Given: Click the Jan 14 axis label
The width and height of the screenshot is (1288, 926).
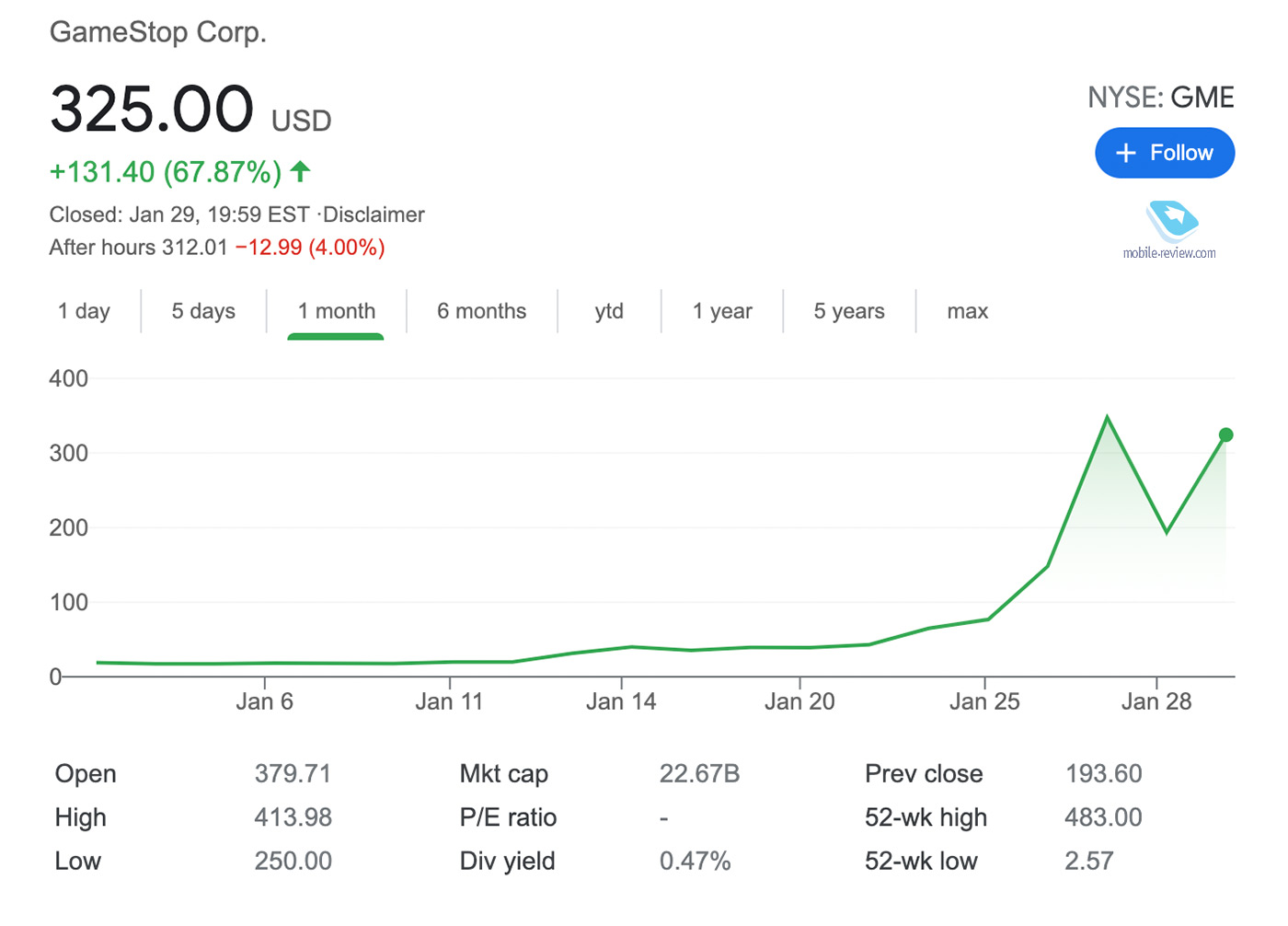Looking at the screenshot, I should [621, 701].
